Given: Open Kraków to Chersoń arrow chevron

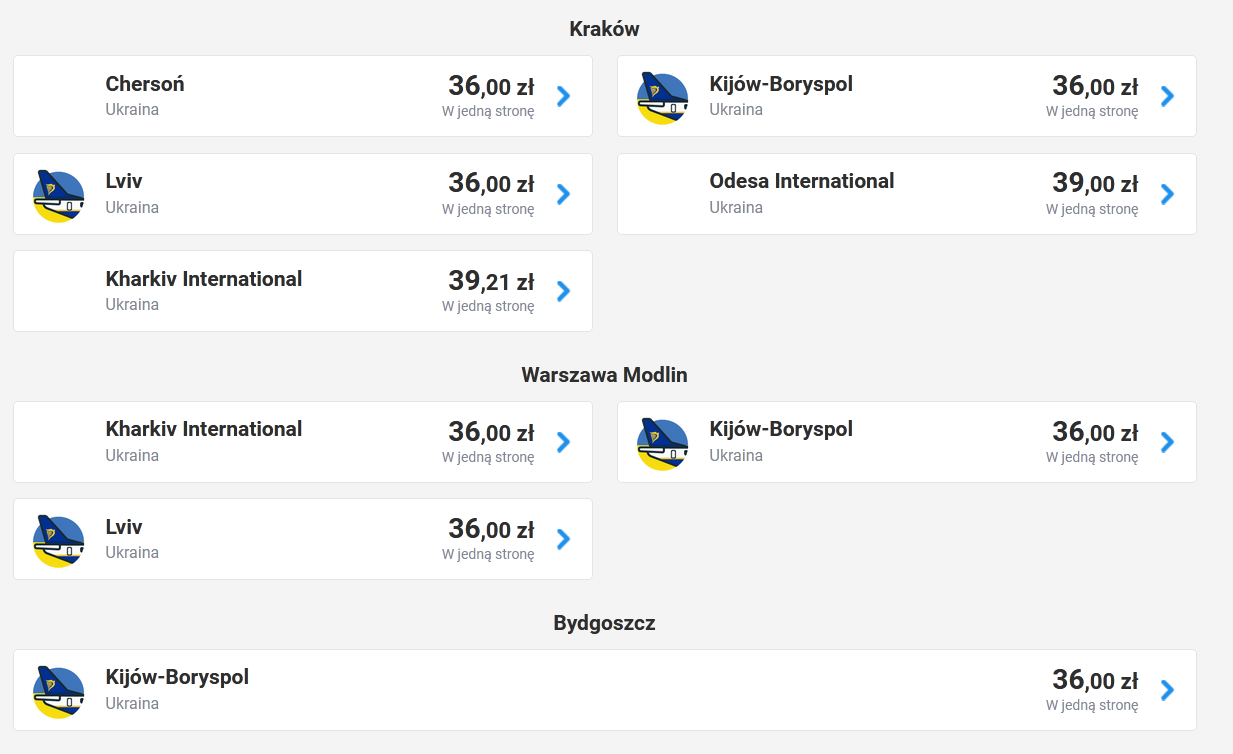Looking at the screenshot, I should 563,96.
